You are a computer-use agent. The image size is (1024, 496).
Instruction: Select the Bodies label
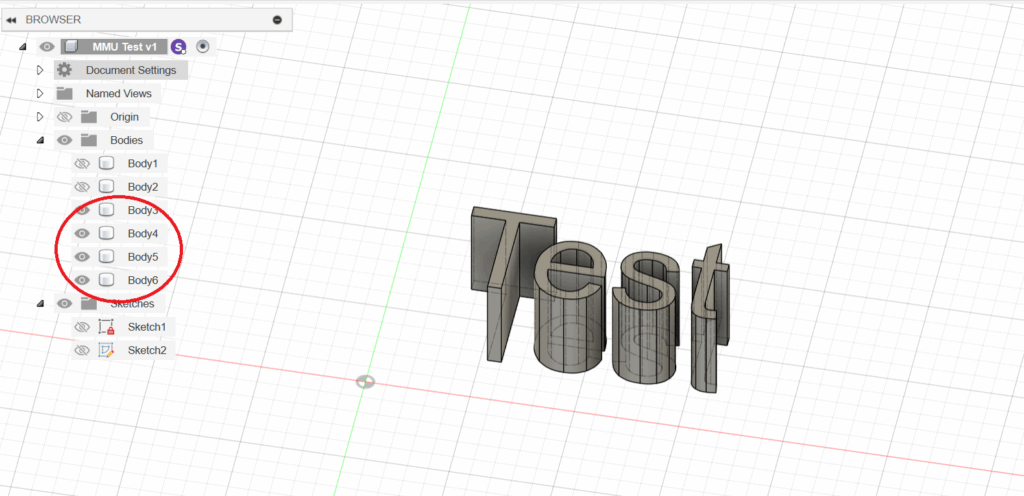pos(127,140)
